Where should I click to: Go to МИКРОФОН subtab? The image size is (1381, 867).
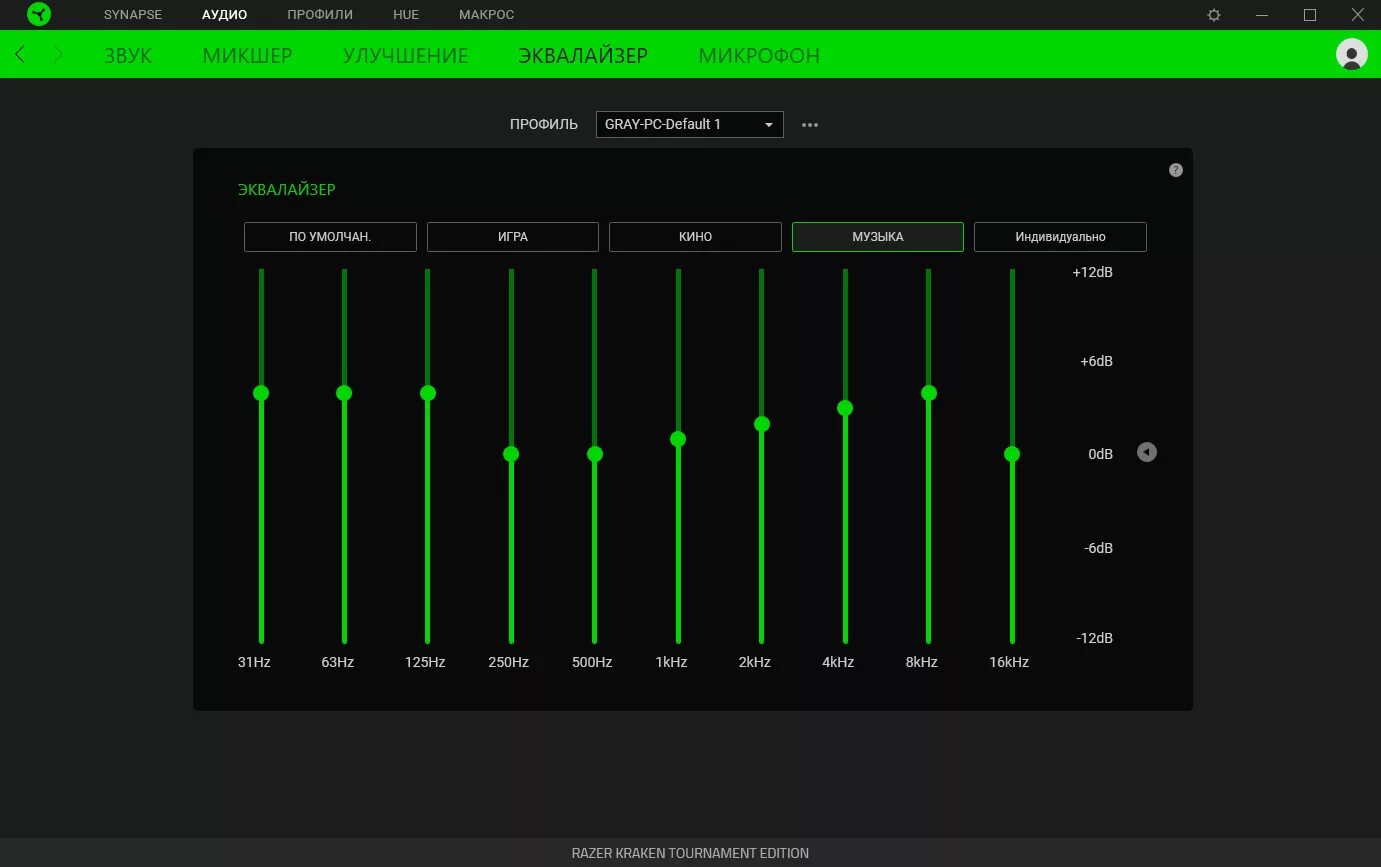(x=759, y=55)
